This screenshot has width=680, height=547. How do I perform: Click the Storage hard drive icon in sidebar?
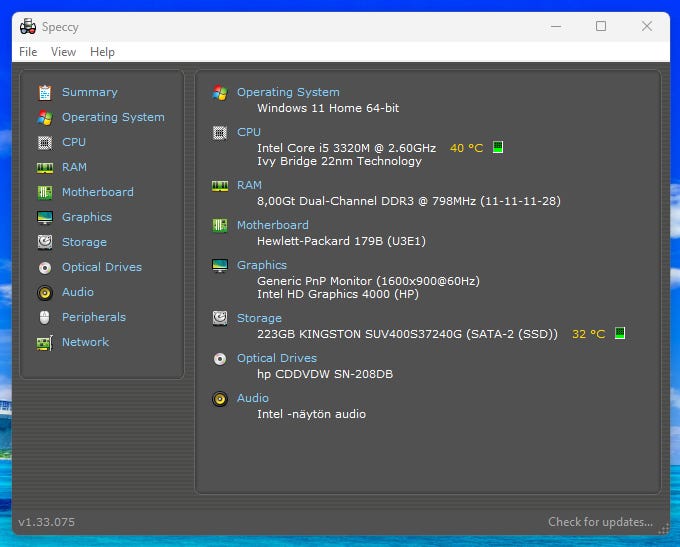pyautogui.click(x=45, y=242)
